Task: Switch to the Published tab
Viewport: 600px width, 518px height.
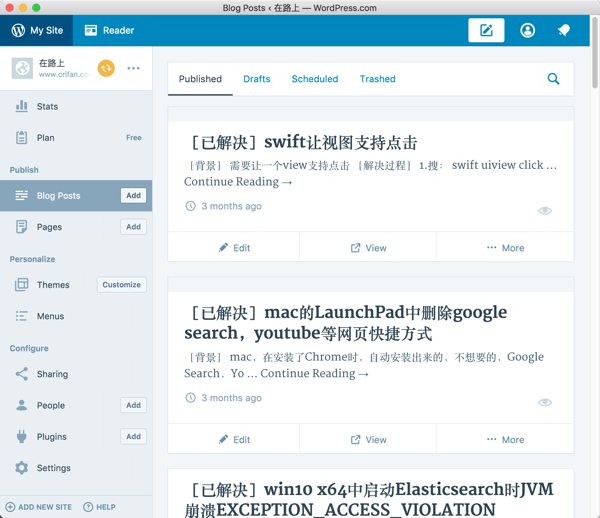Action: click(x=200, y=79)
